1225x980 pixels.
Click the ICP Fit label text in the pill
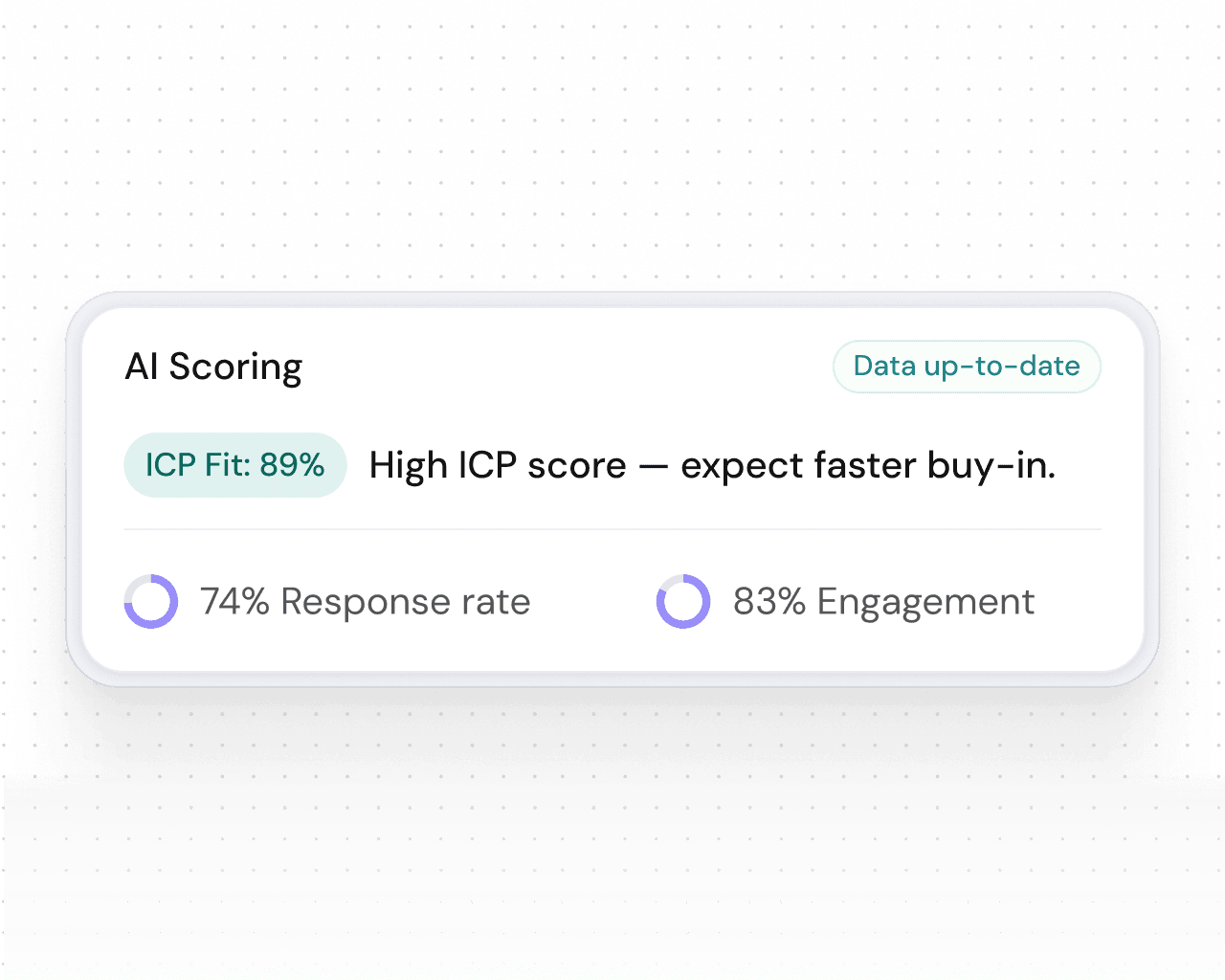point(197,465)
